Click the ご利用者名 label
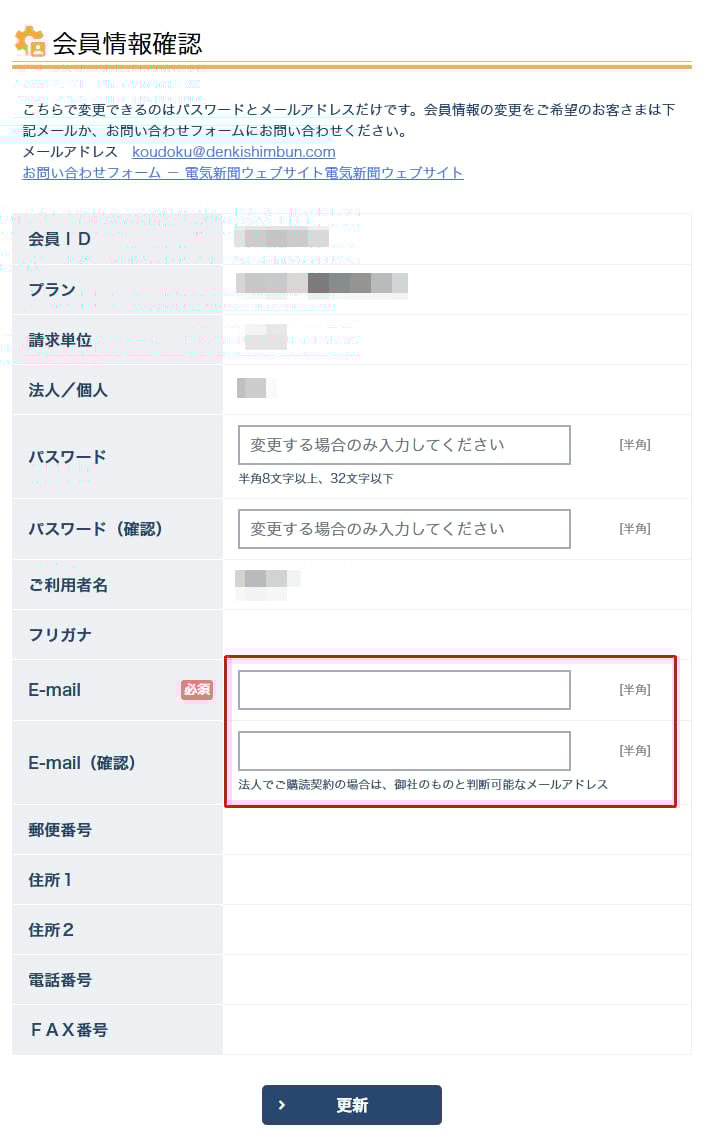 pyautogui.click(x=68, y=585)
